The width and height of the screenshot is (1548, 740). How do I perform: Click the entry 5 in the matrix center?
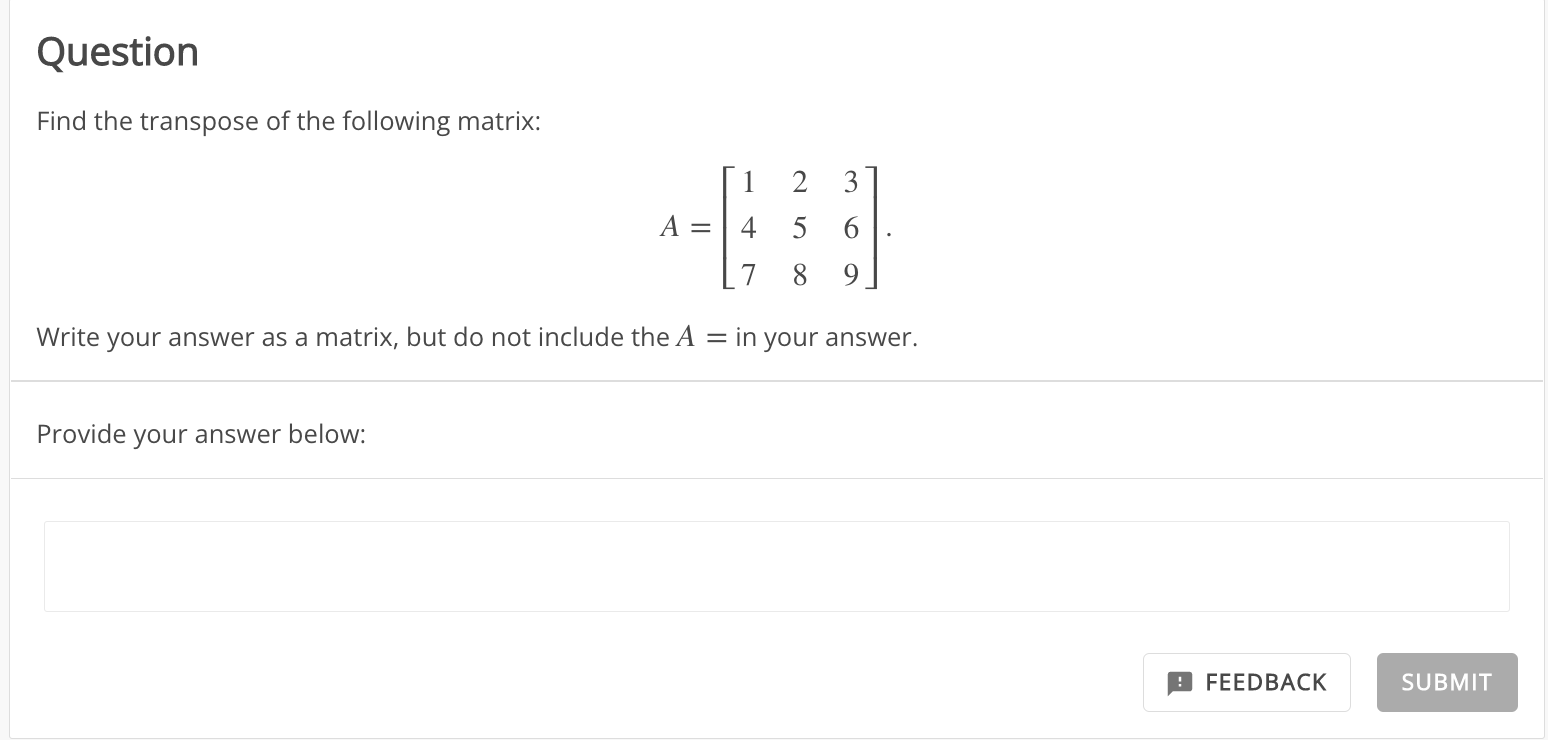coord(799,228)
